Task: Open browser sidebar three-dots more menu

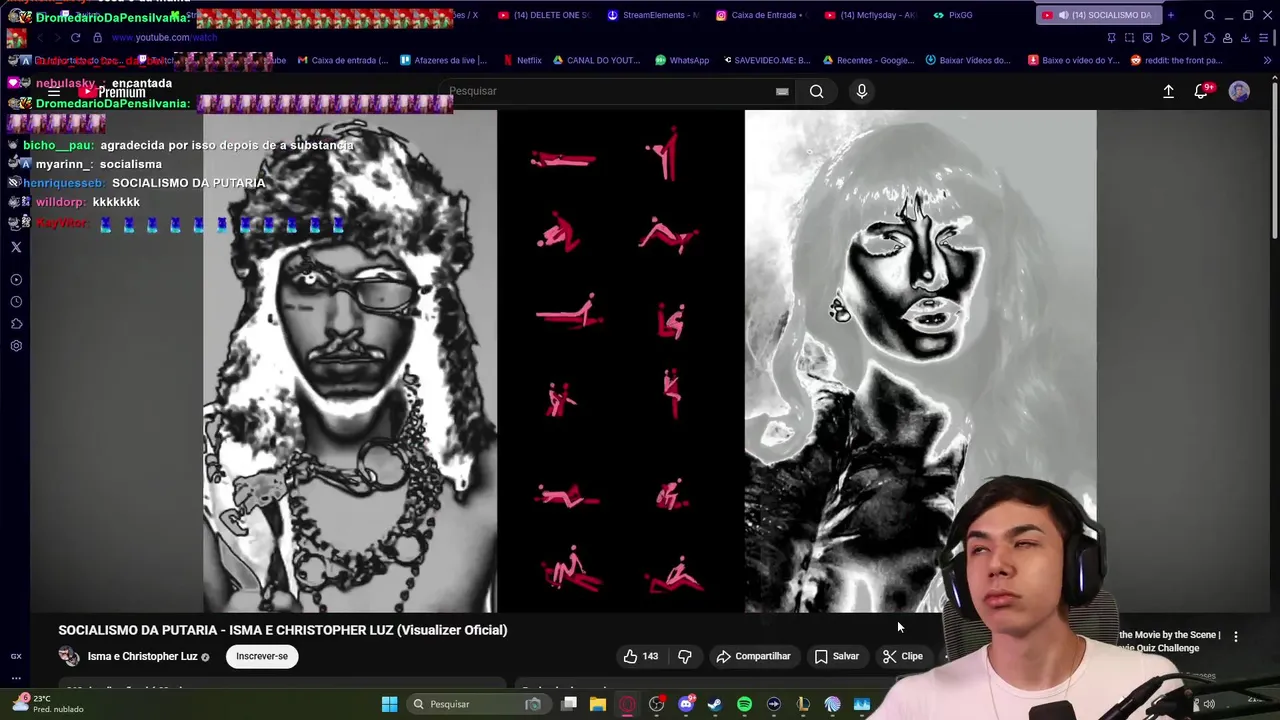Action: (16, 677)
